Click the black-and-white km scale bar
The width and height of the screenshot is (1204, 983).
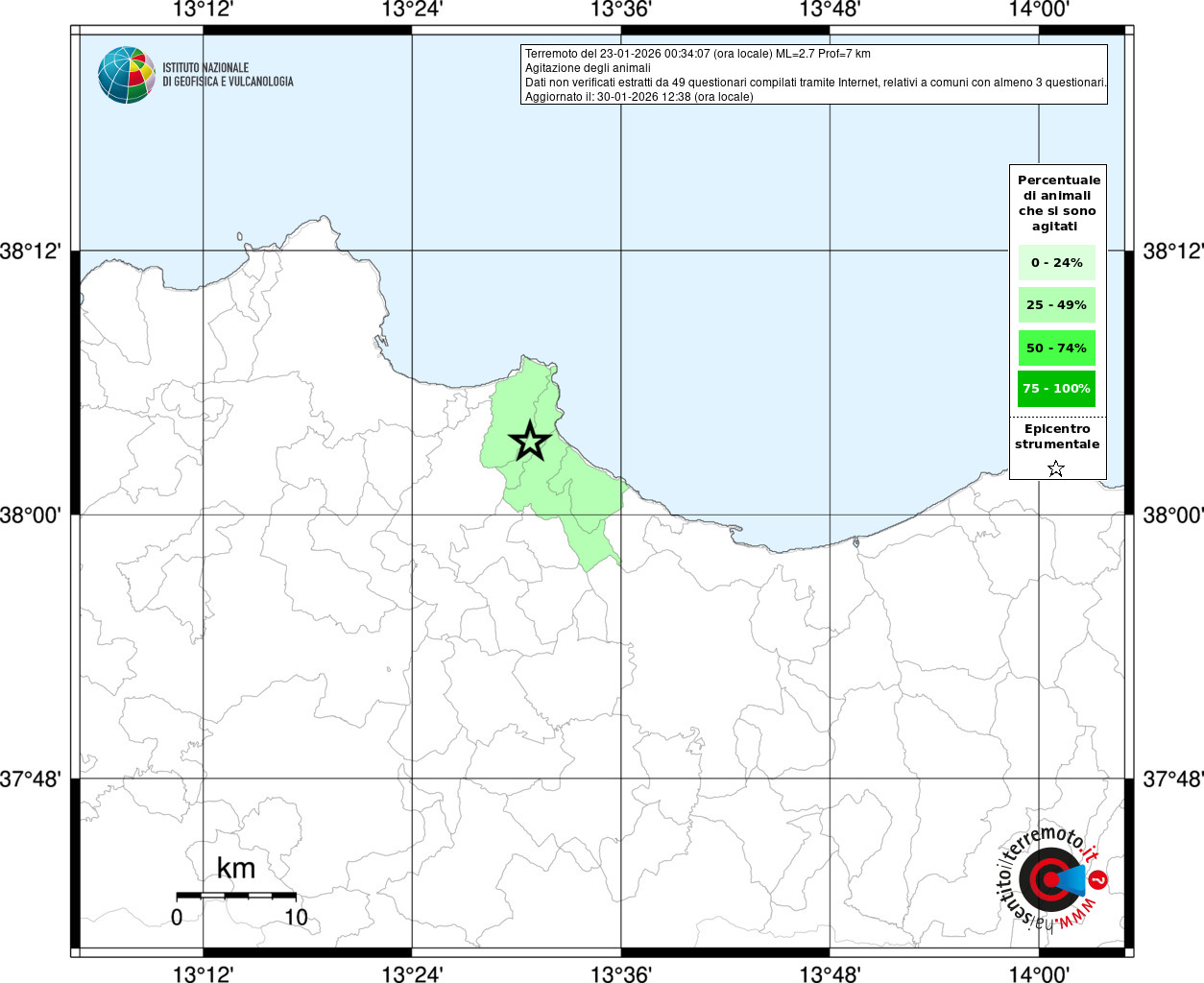(236, 895)
